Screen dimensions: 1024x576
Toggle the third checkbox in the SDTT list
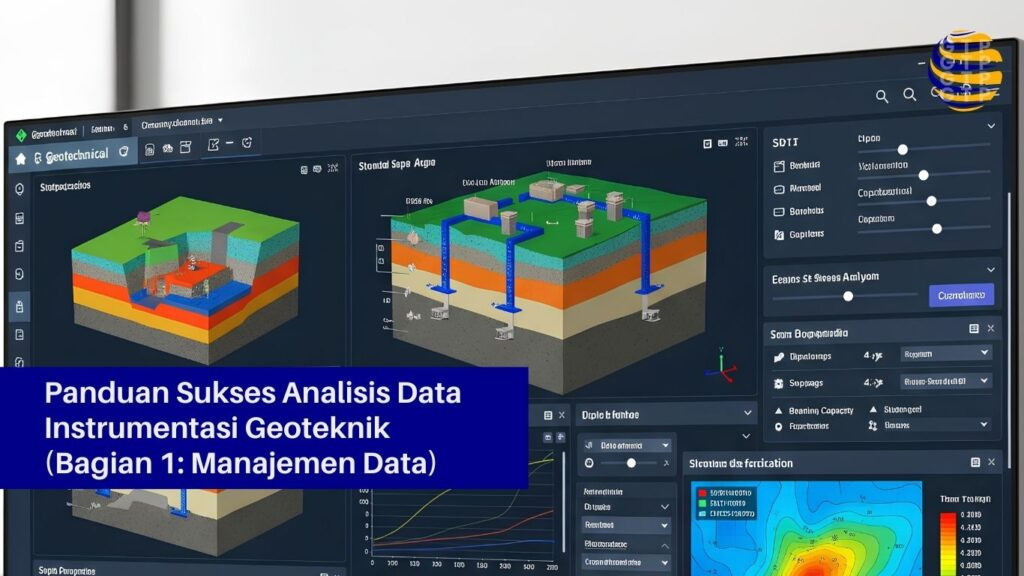[x=780, y=212]
